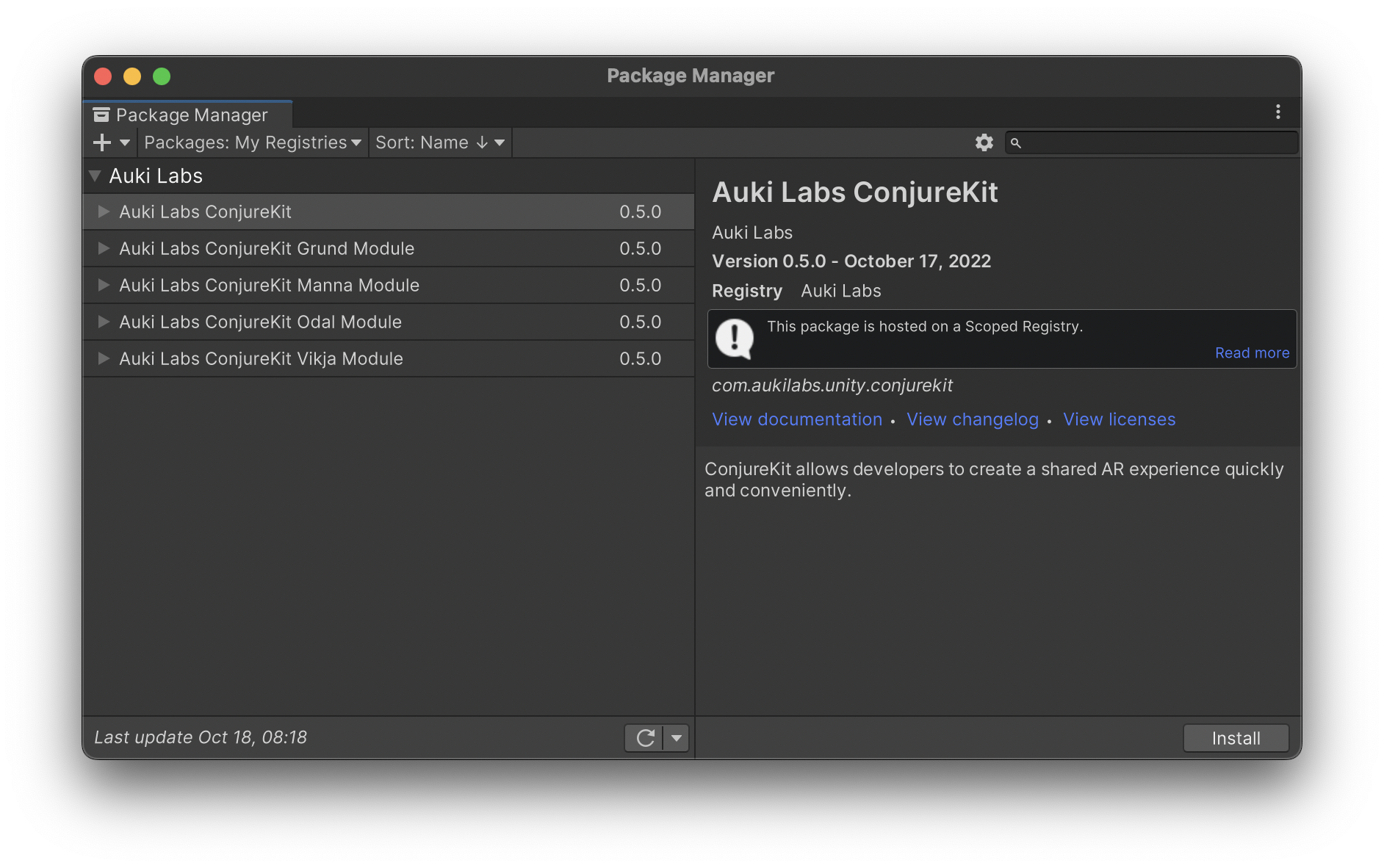
Task: Click the plus add package icon
Action: click(102, 142)
